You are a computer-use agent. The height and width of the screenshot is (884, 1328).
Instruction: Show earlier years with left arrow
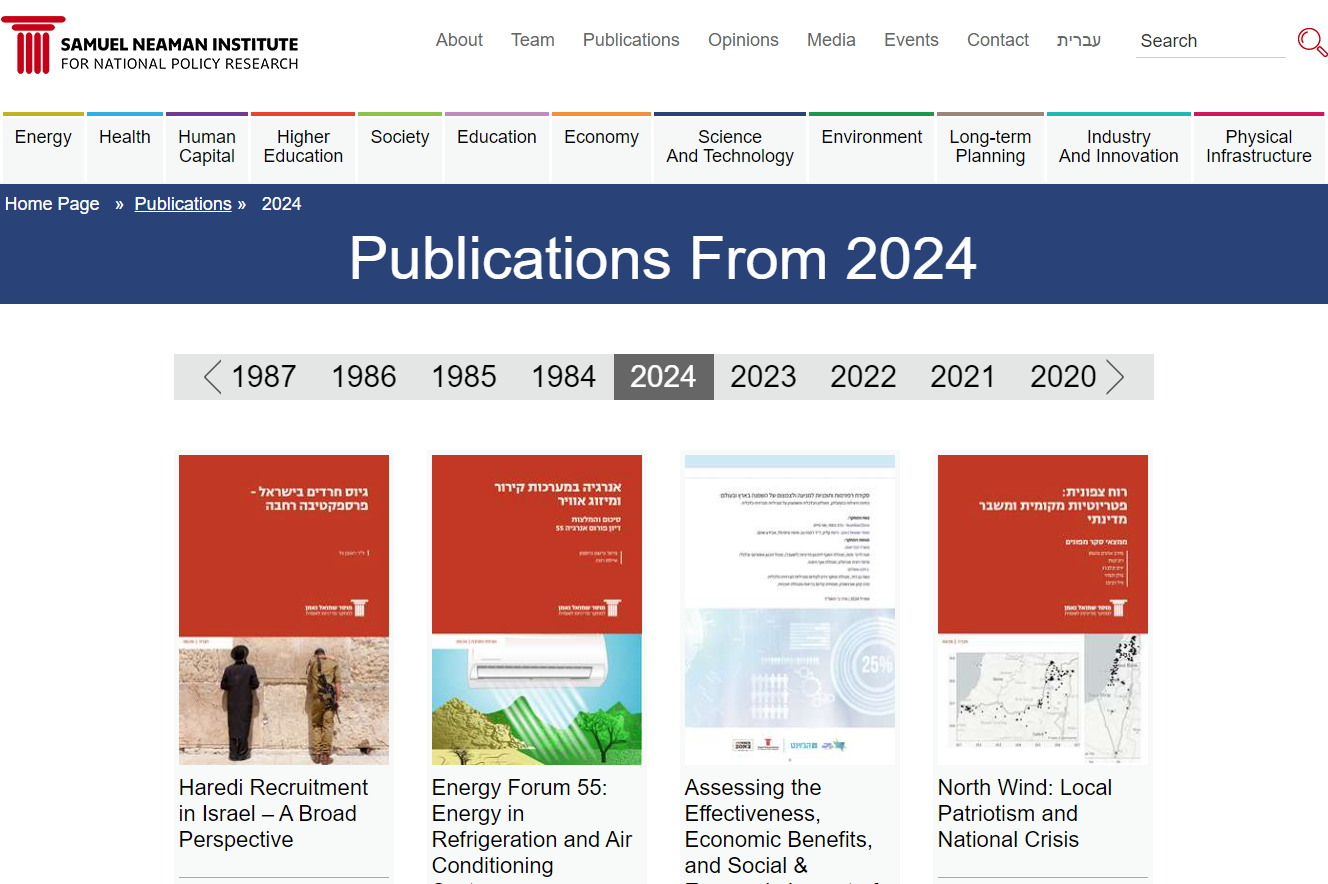(x=212, y=377)
